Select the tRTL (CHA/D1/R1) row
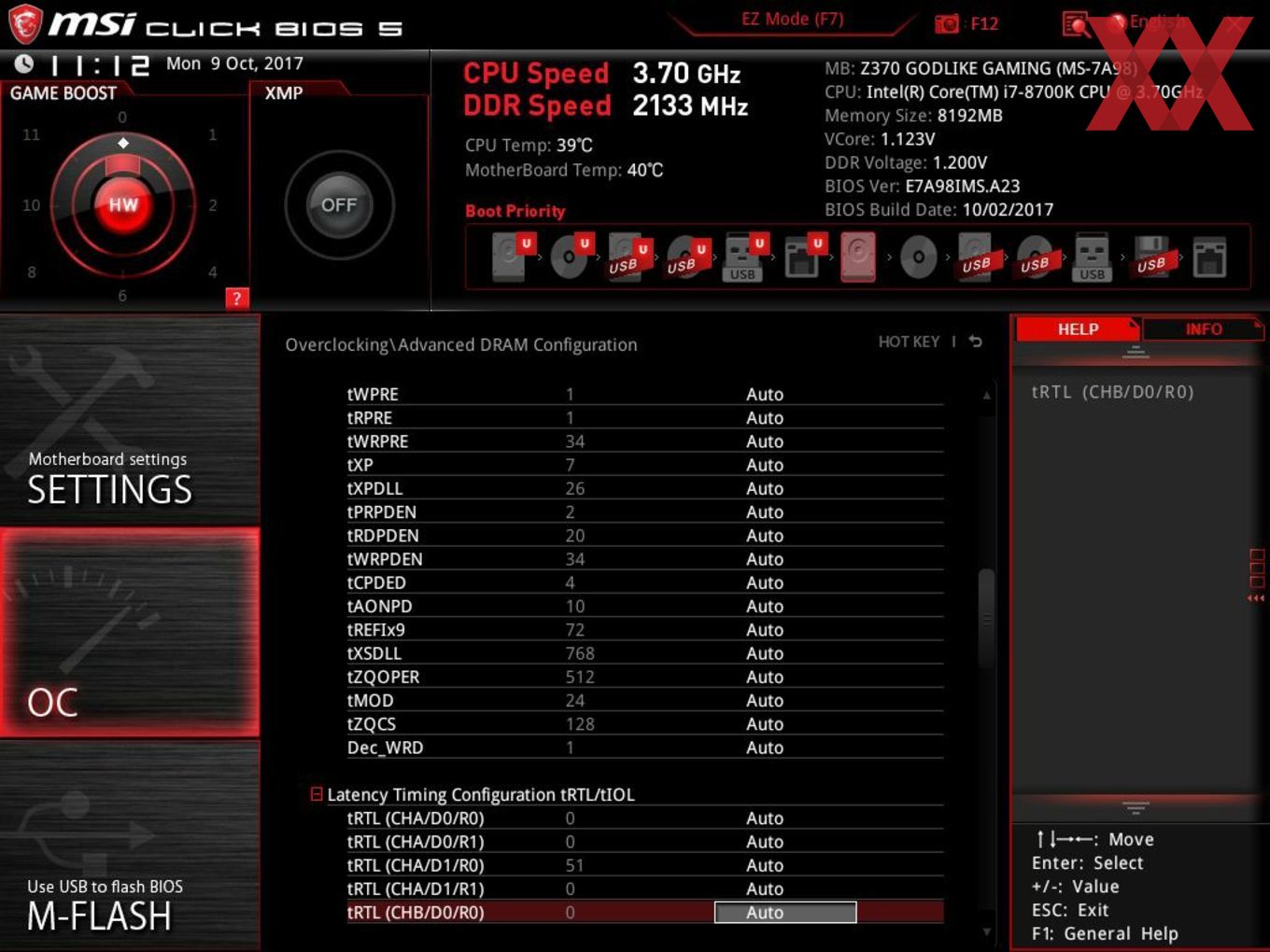1270x952 pixels. click(x=644, y=889)
